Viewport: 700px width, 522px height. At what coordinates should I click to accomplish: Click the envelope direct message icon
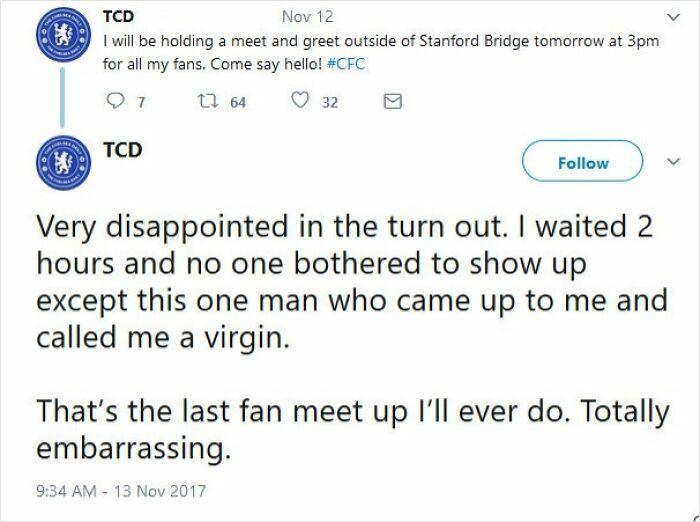[x=393, y=100]
